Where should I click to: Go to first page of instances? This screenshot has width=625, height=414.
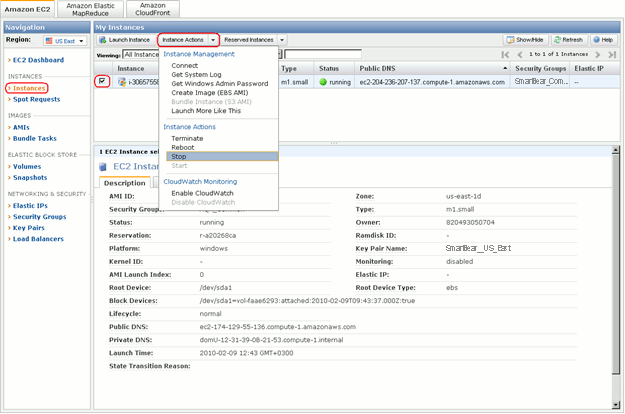pos(505,55)
